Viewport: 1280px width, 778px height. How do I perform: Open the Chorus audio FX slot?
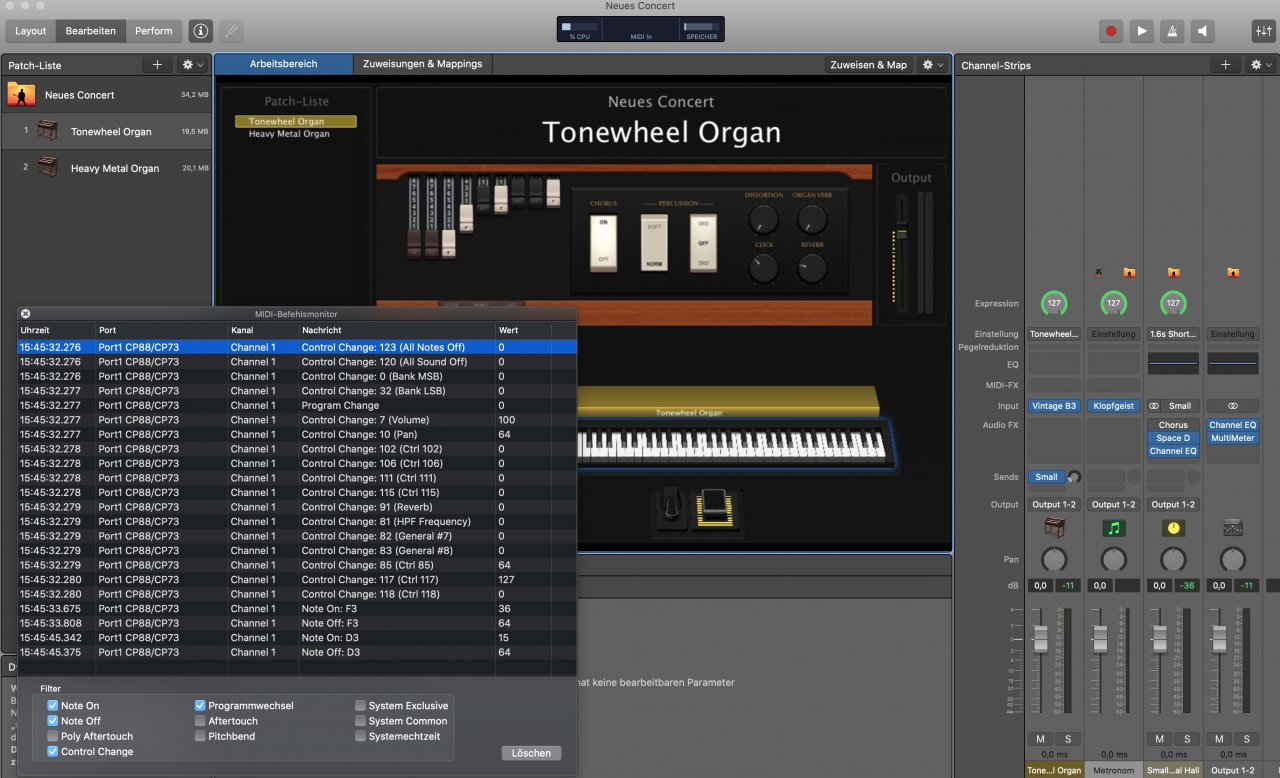1173,425
